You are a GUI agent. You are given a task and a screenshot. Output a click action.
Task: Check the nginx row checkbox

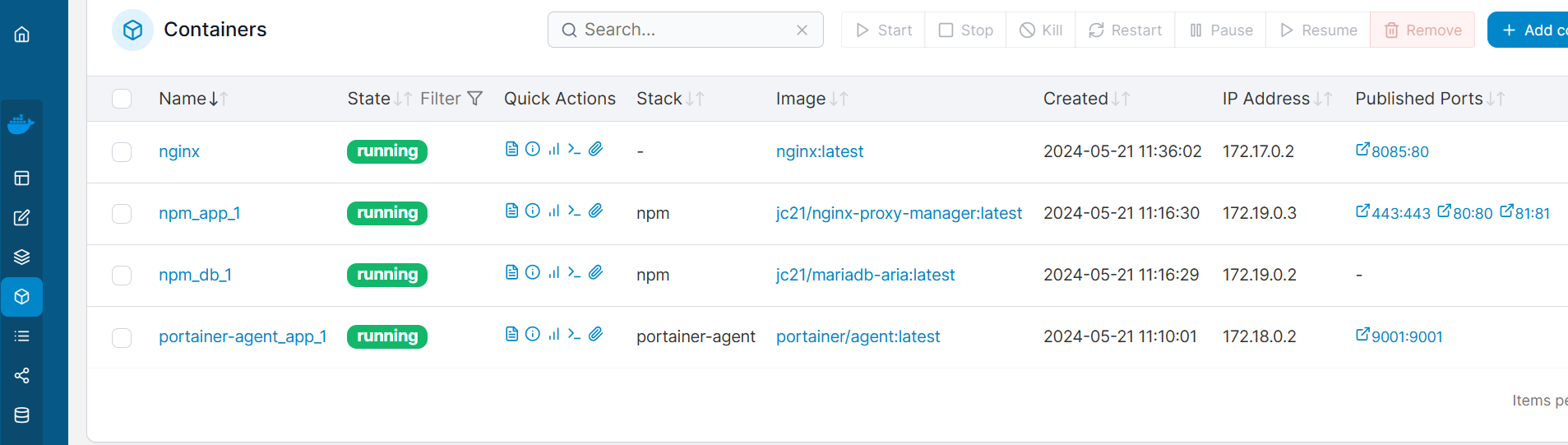[x=122, y=152]
